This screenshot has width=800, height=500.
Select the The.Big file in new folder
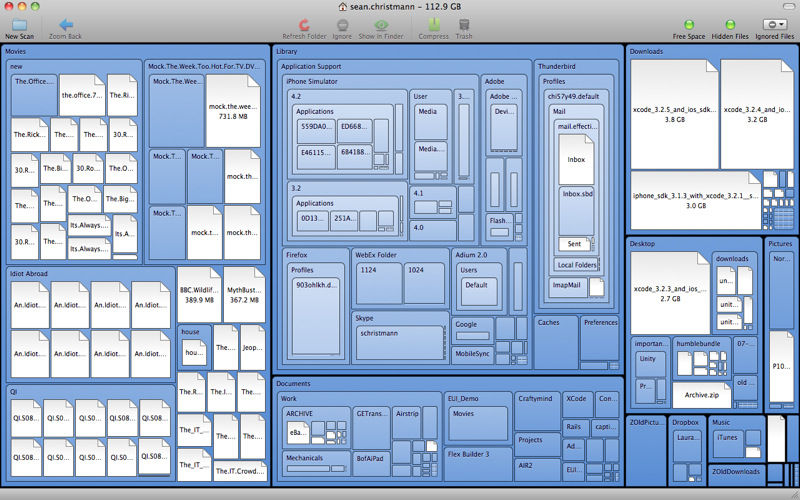[x=120, y=199]
